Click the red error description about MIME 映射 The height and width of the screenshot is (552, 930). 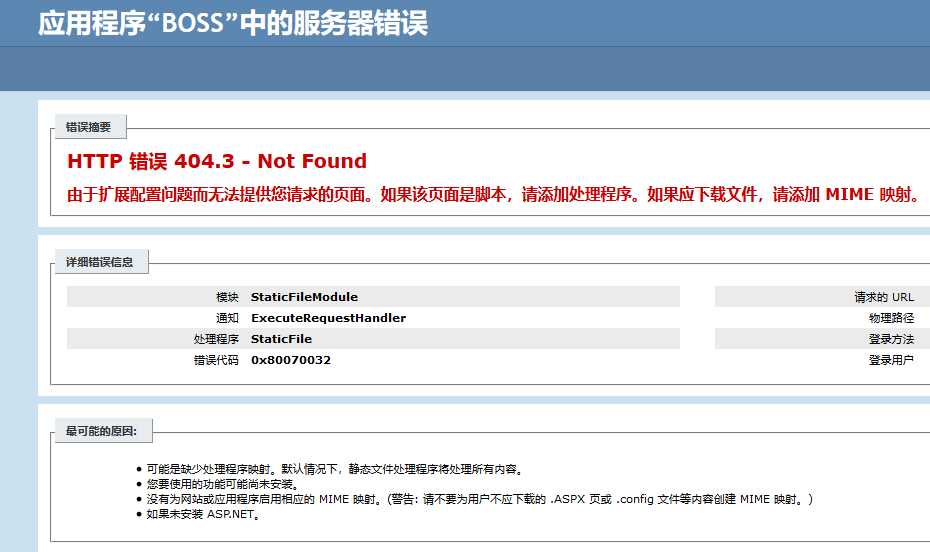point(493,195)
